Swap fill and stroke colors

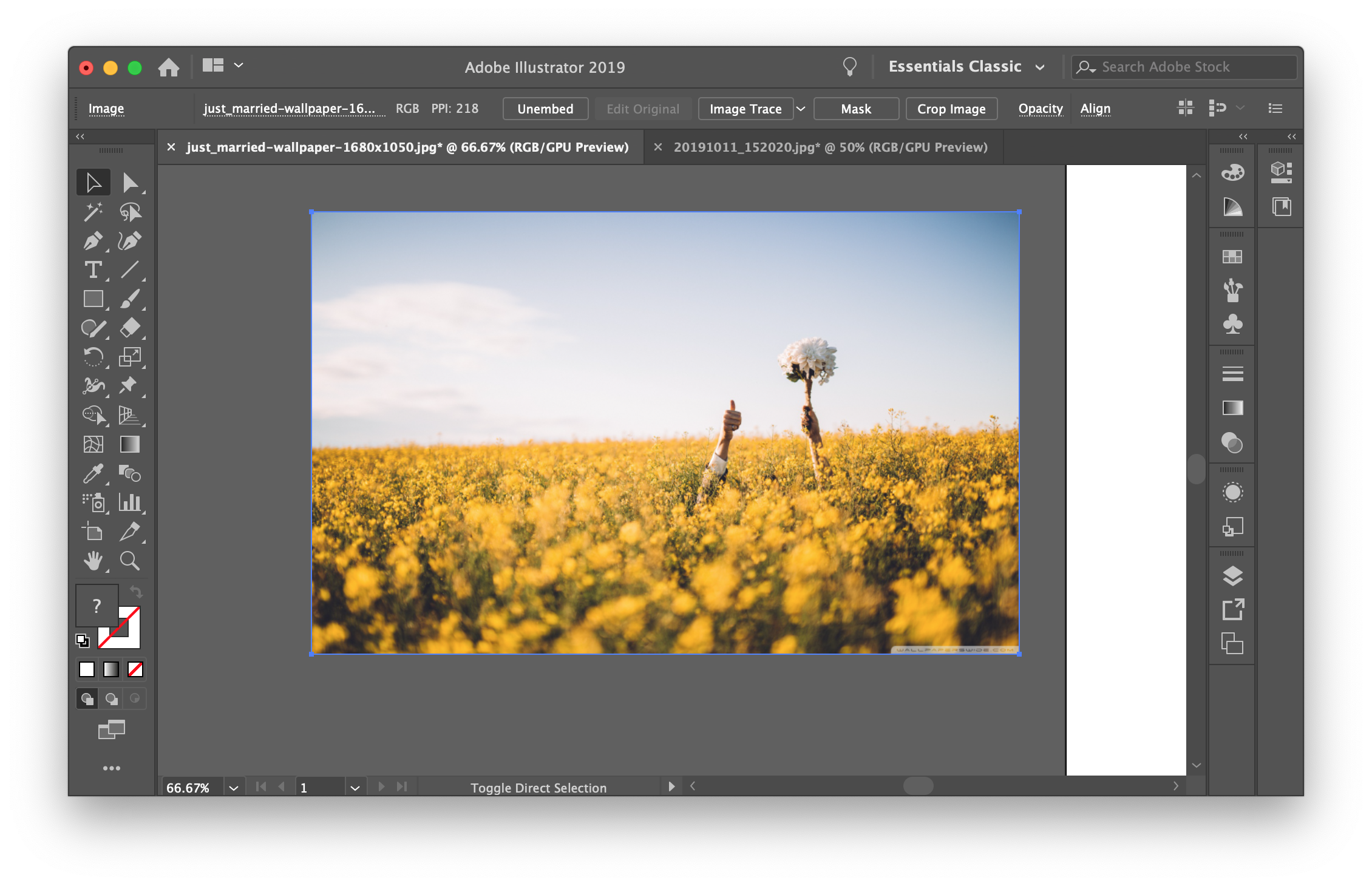pyautogui.click(x=136, y=592)
